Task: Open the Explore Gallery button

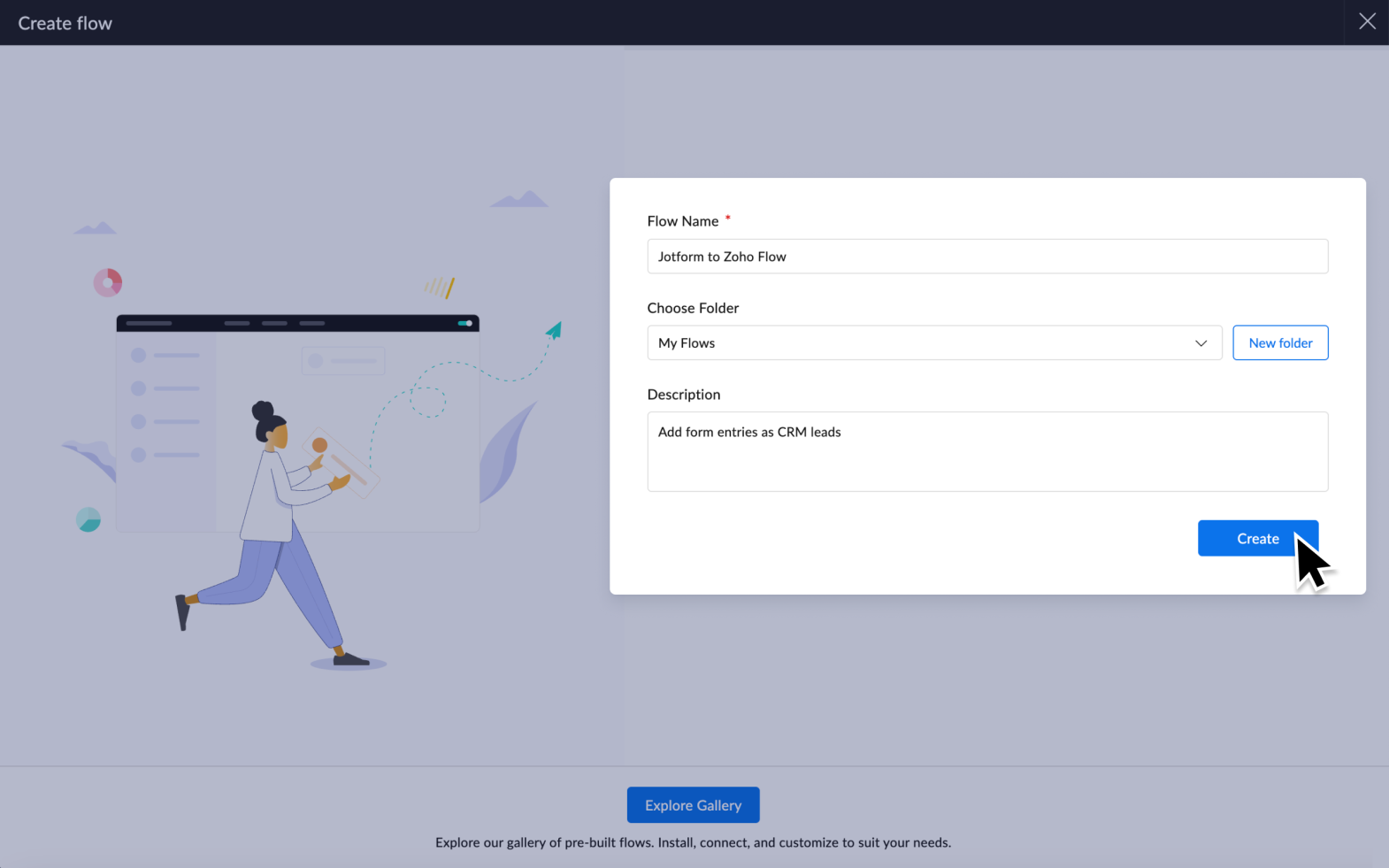Action: click(693, 805)
